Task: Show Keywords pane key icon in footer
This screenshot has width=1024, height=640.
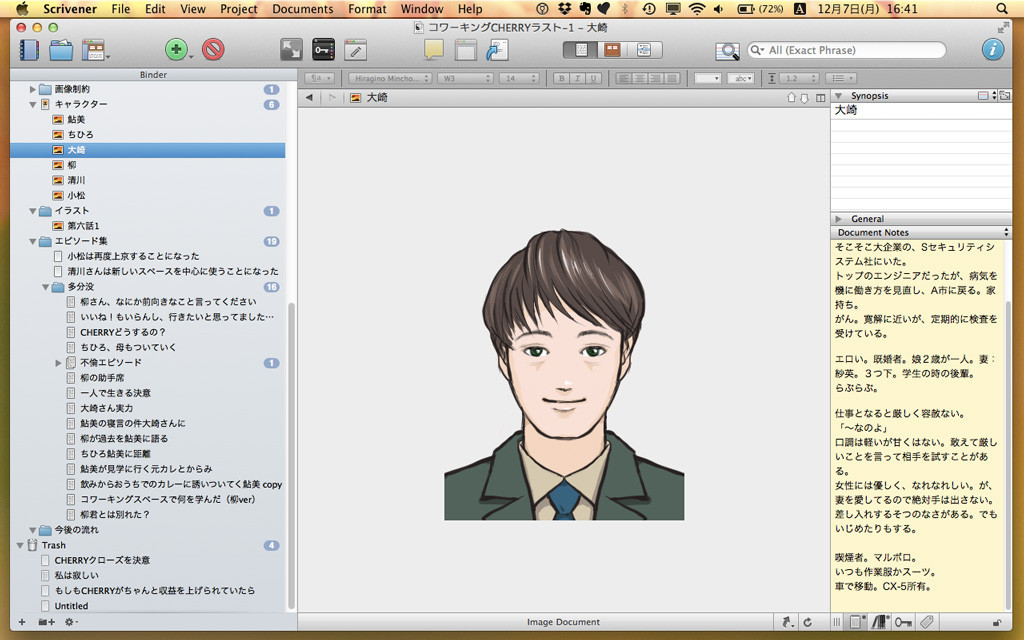Action: tap(903, 622)
